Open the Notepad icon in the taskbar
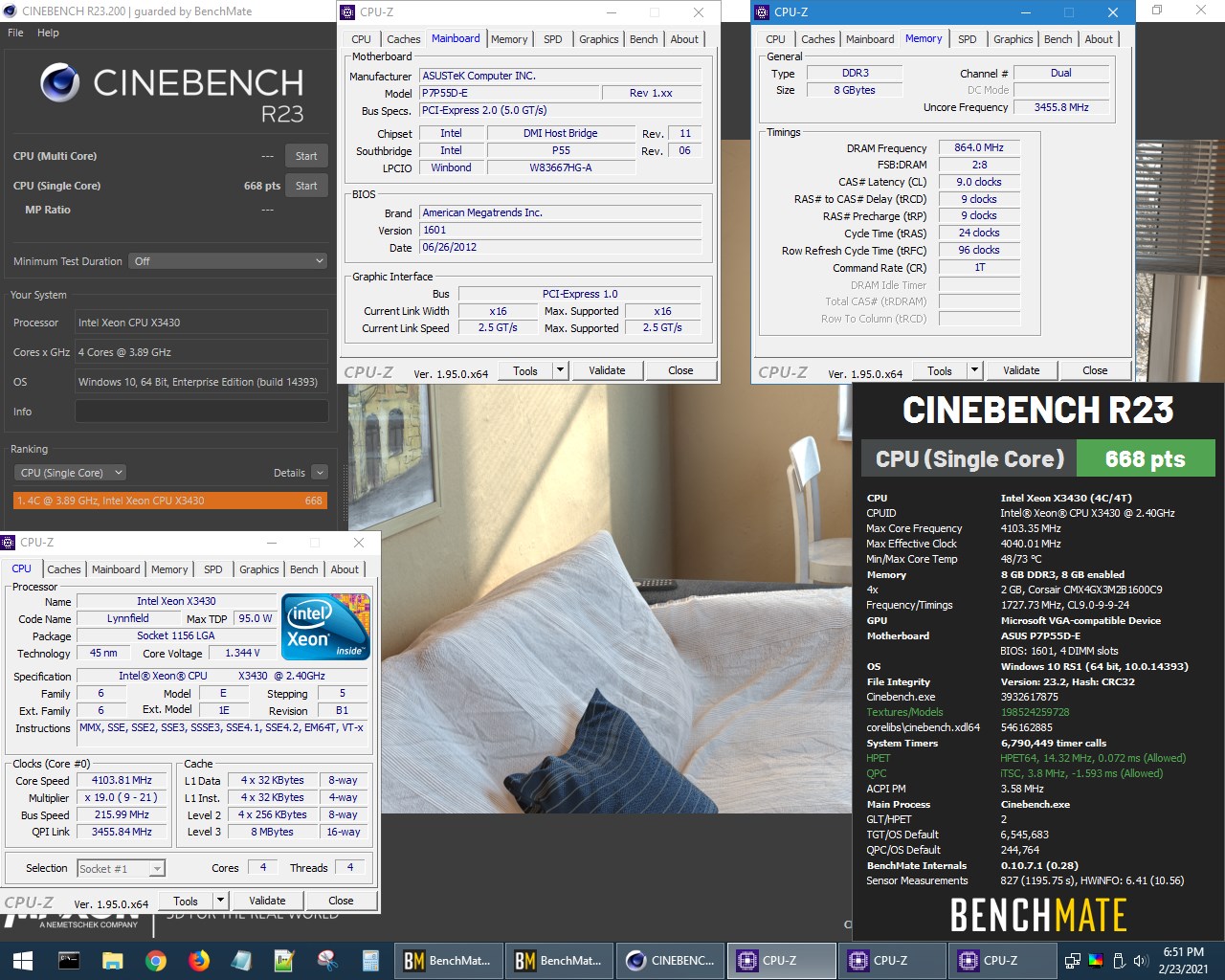 [241, 960]
